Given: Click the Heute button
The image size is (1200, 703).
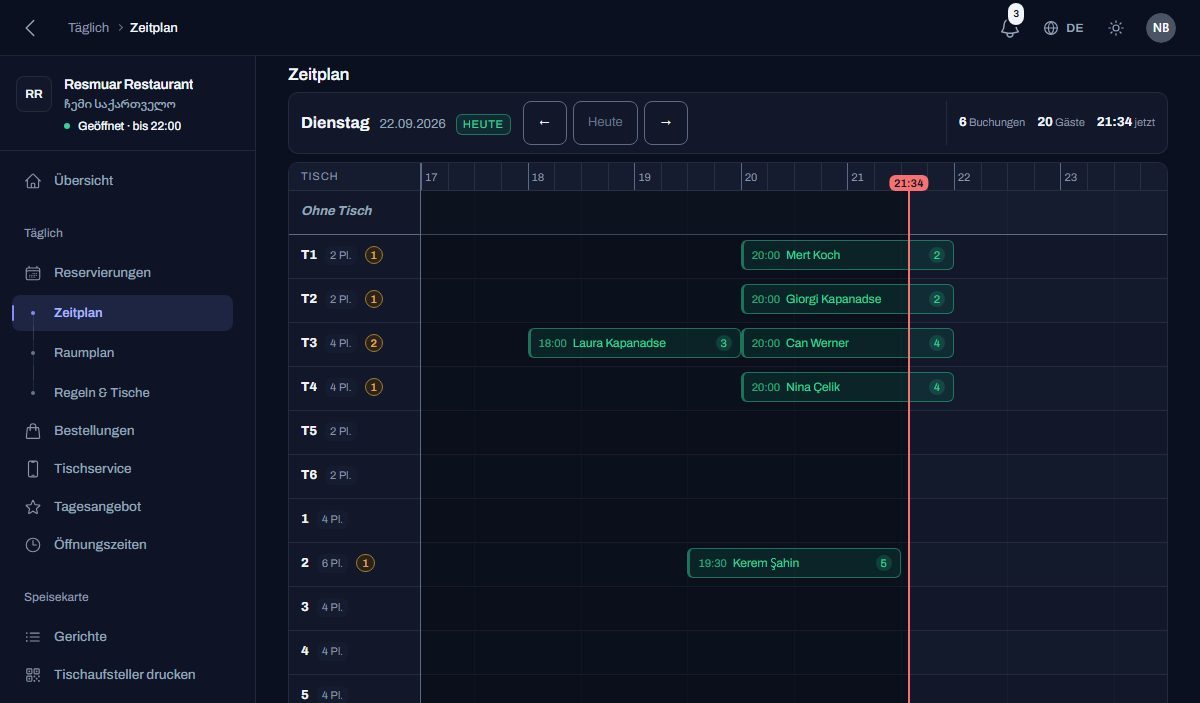Looking at the screenshot, I should click(x=605, y=123).
